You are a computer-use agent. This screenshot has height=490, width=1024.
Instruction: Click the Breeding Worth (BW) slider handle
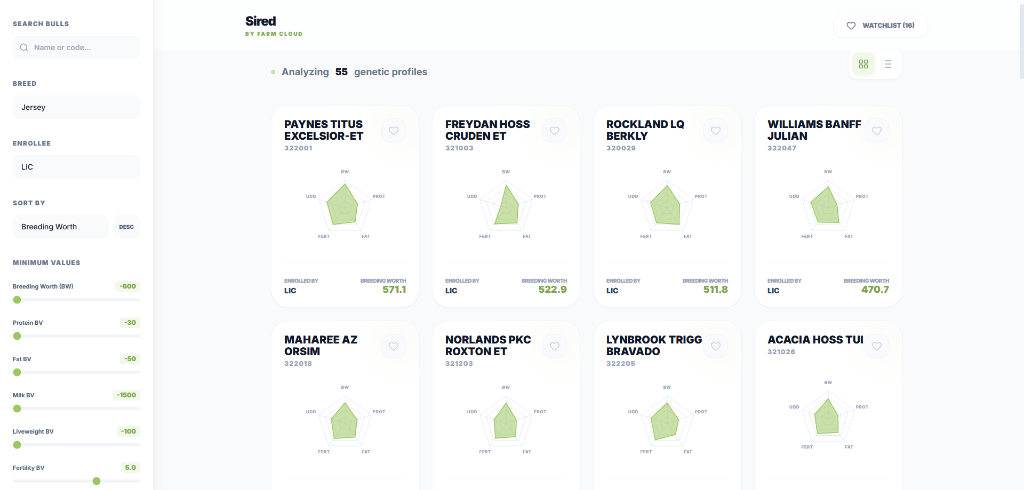(x=16, y=299)
